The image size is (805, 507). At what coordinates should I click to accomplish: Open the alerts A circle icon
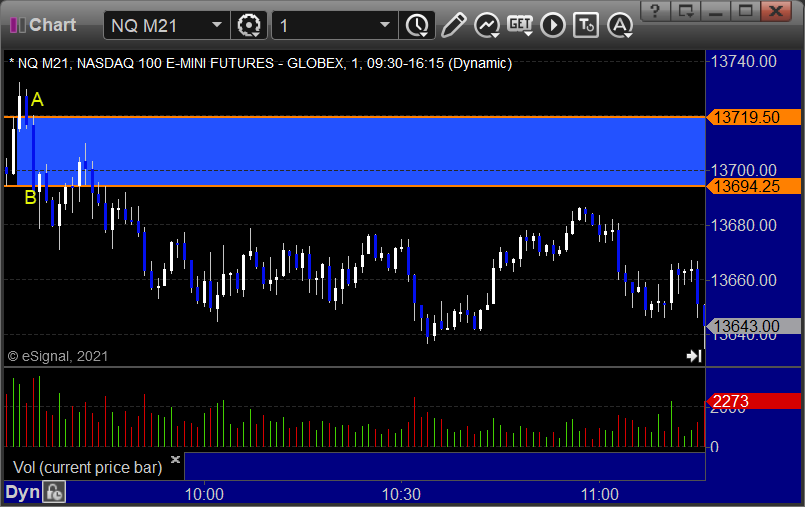(620, 25)
